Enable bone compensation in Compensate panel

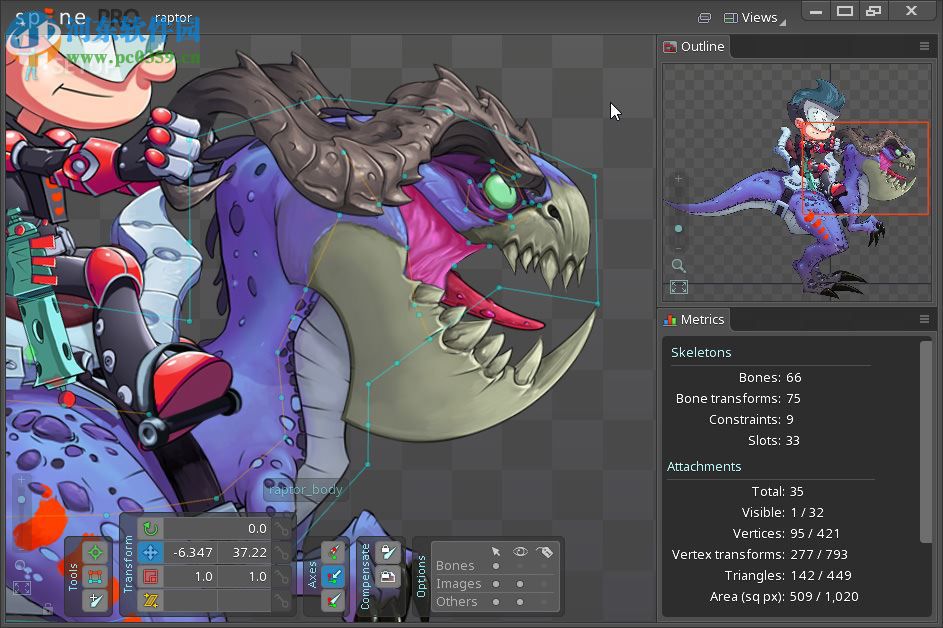[388, 552]
